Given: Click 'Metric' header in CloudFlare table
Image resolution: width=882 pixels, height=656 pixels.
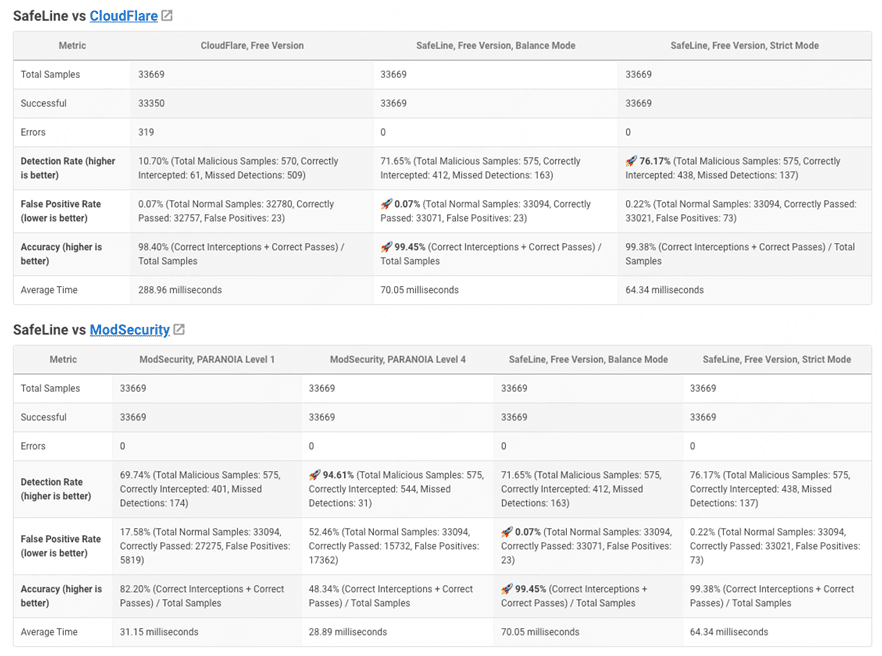Looking at the screenshot, I should click(x=73, y=46).
